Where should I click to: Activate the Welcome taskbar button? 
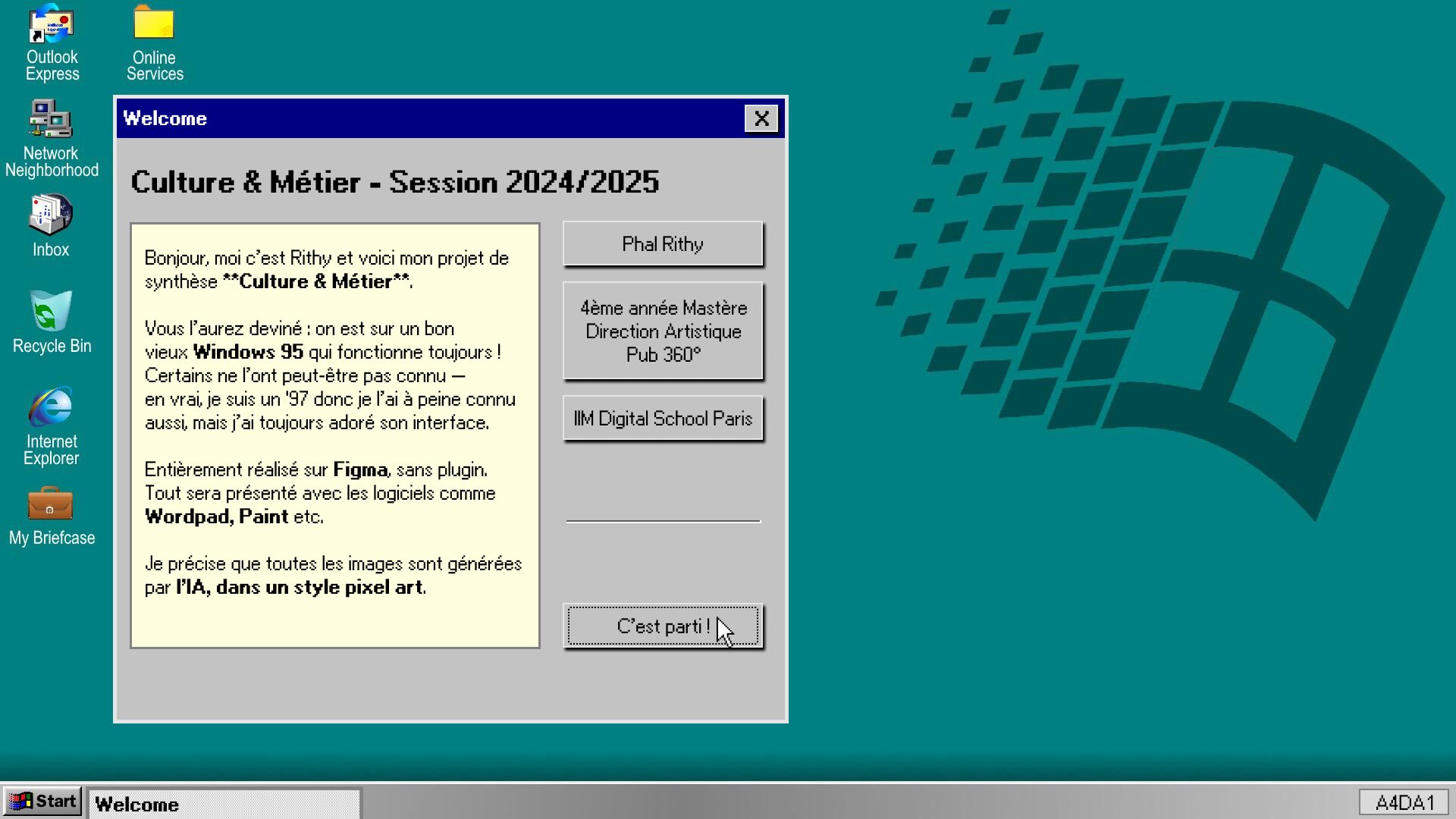pos(224,804)
